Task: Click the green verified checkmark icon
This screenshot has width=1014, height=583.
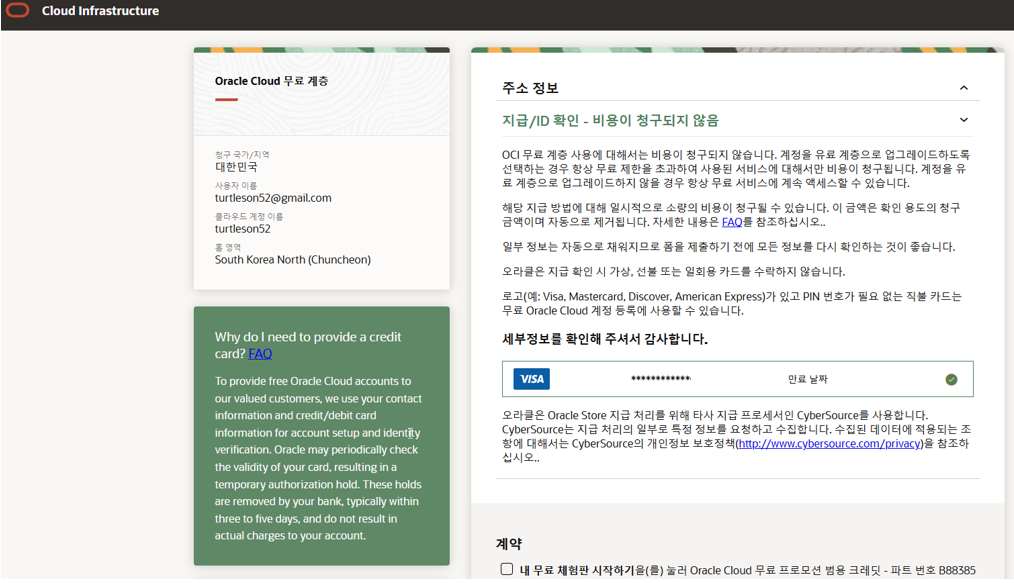Action: [x=951, y=379]
